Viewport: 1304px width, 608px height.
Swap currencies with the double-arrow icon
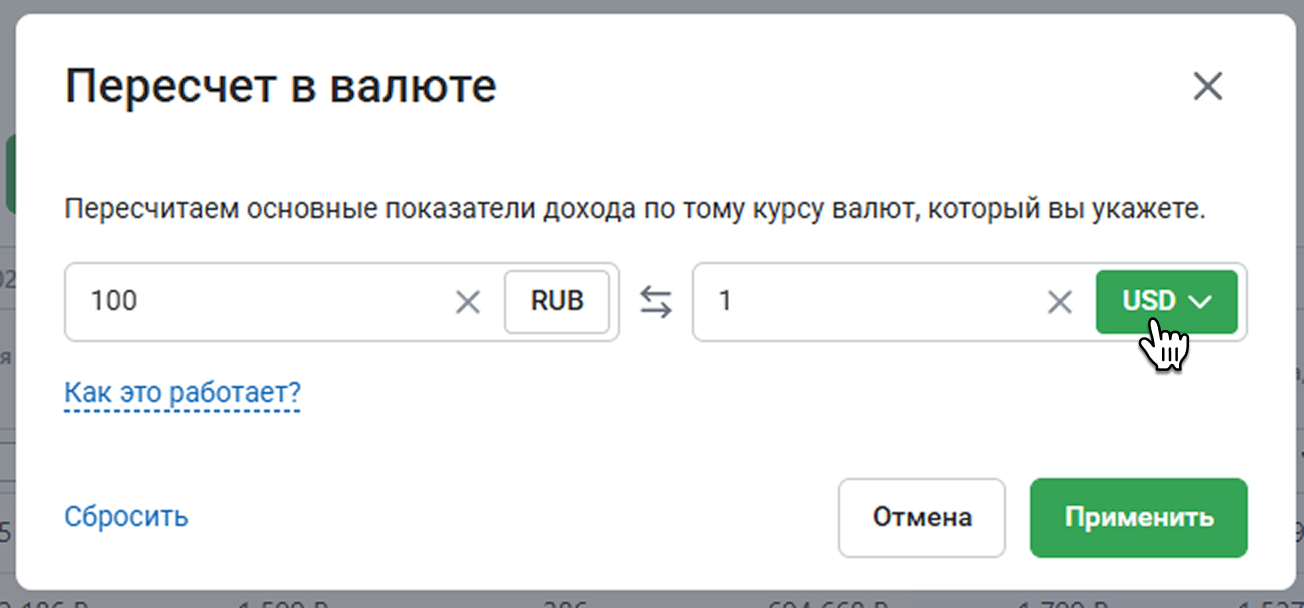(x=656, y=301)
